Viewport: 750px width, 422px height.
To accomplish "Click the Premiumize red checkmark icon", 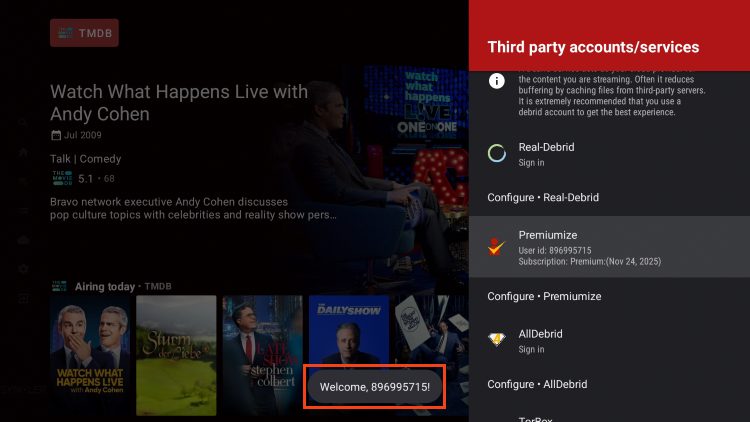I will coord(497,247).
